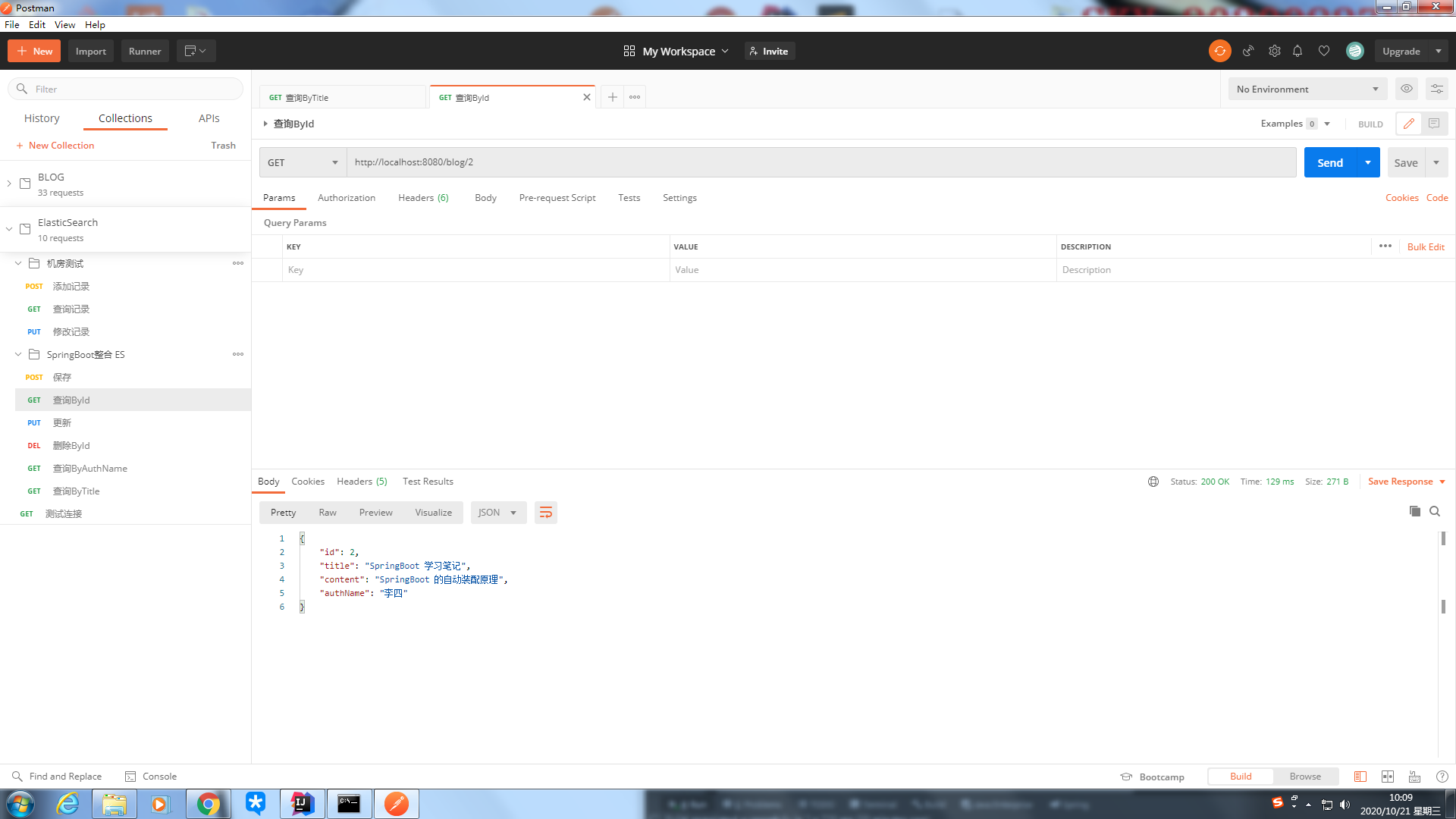Toggle environment quick look eye icon

click(x=1407, y=89)
